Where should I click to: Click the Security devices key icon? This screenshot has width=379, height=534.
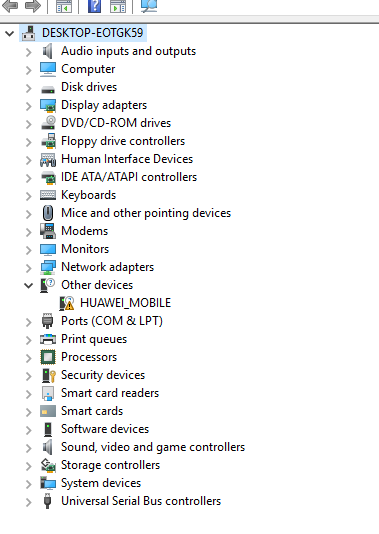[x=48, y=375]
